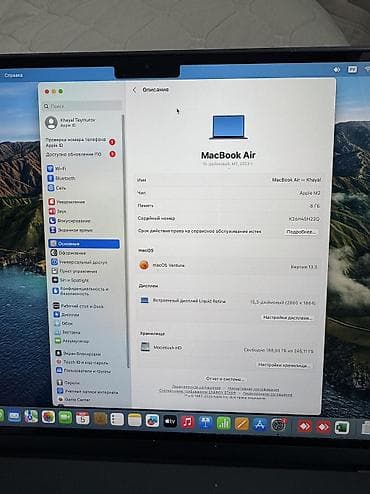Open Экранное время (Screen Time) settings
This screenshot has height=494, width=370.
click(71, 230)
